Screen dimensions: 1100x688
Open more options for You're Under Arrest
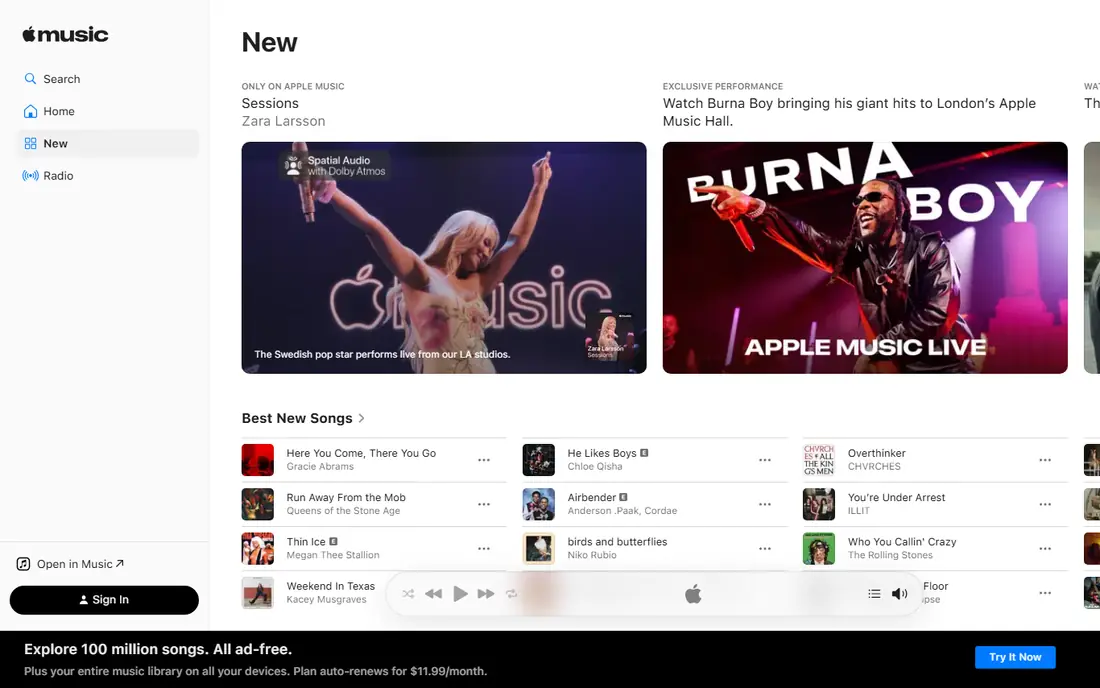click(x=1045, y=504)
